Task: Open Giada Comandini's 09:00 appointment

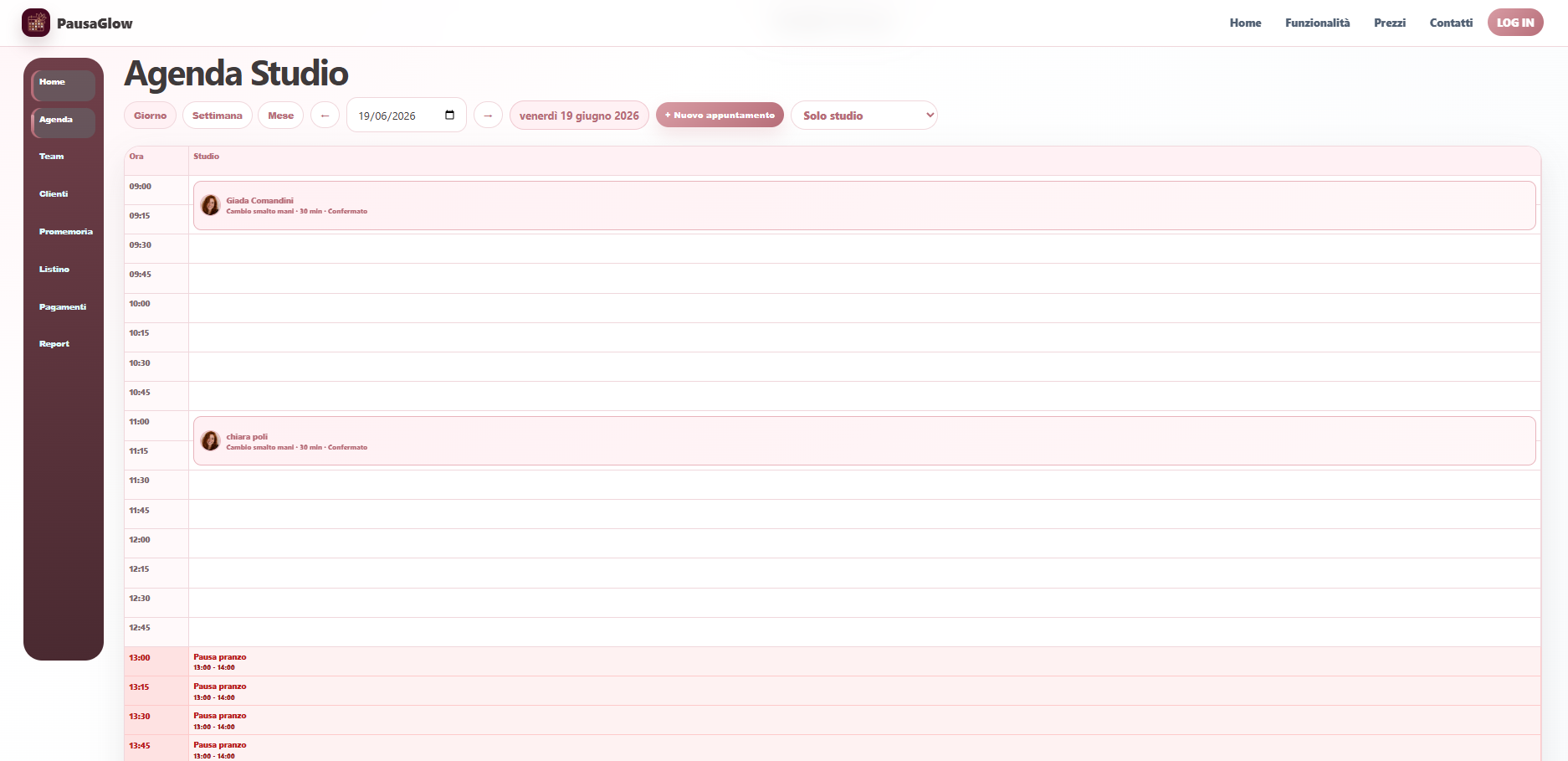Action: click(x=864, y=205)
